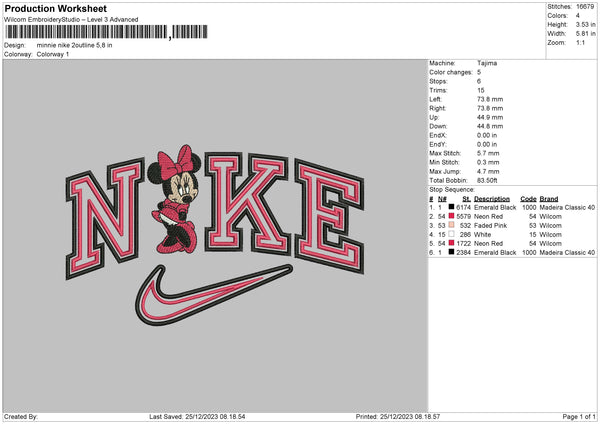Select the White color swatch in stop sequence
Viewport: 600px width, 424px height.
pos(451,234)
